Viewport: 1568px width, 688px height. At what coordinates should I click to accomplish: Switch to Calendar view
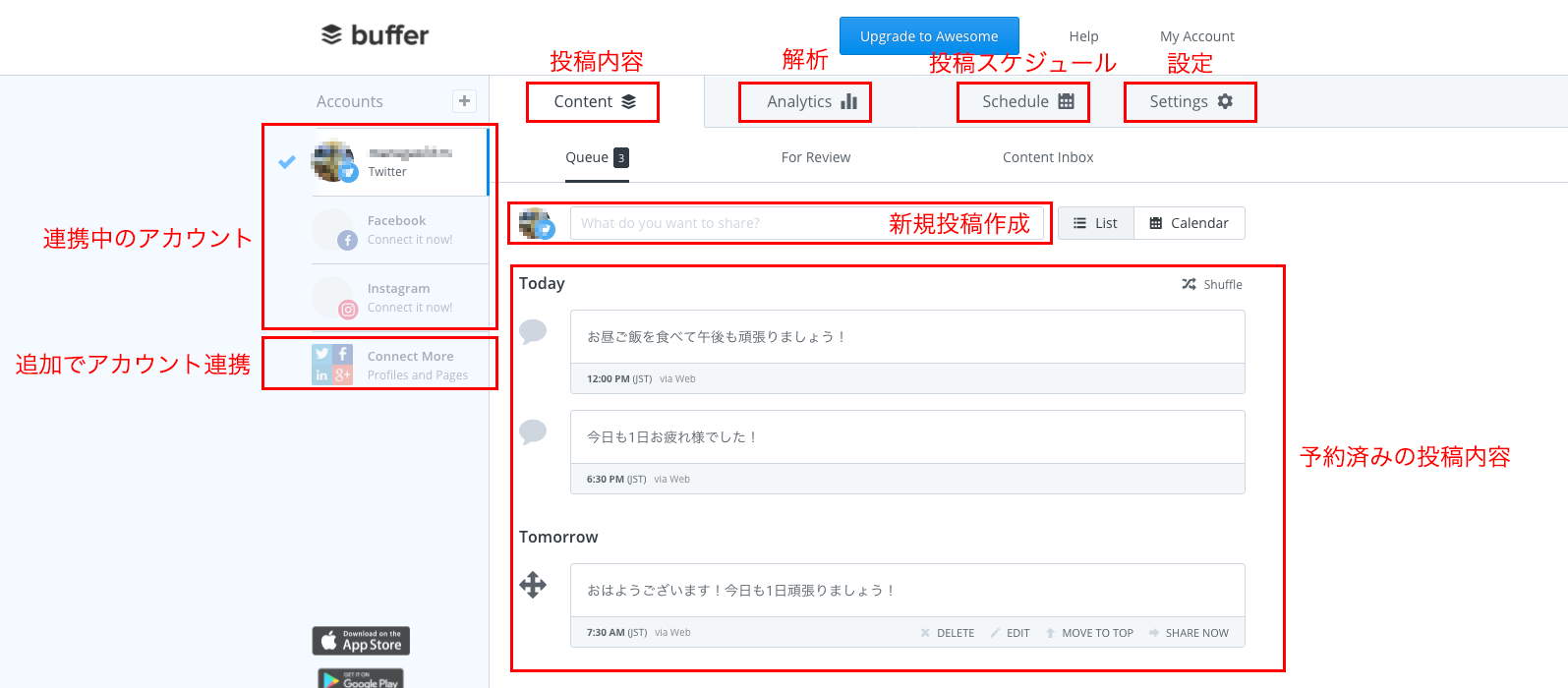coord(1190,223)
